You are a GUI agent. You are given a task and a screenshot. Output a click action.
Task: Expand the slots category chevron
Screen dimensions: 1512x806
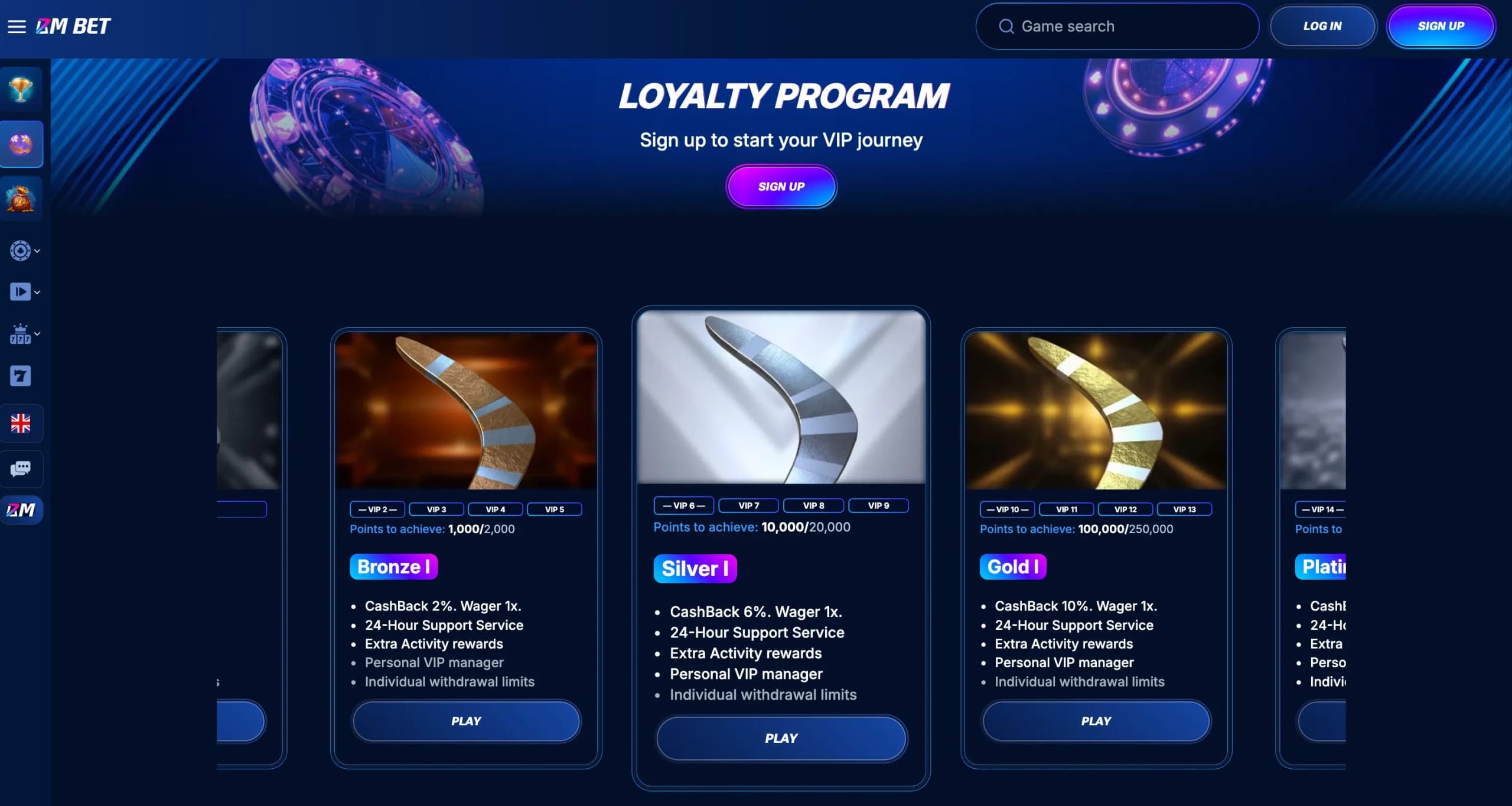click(x=37, y=334)
